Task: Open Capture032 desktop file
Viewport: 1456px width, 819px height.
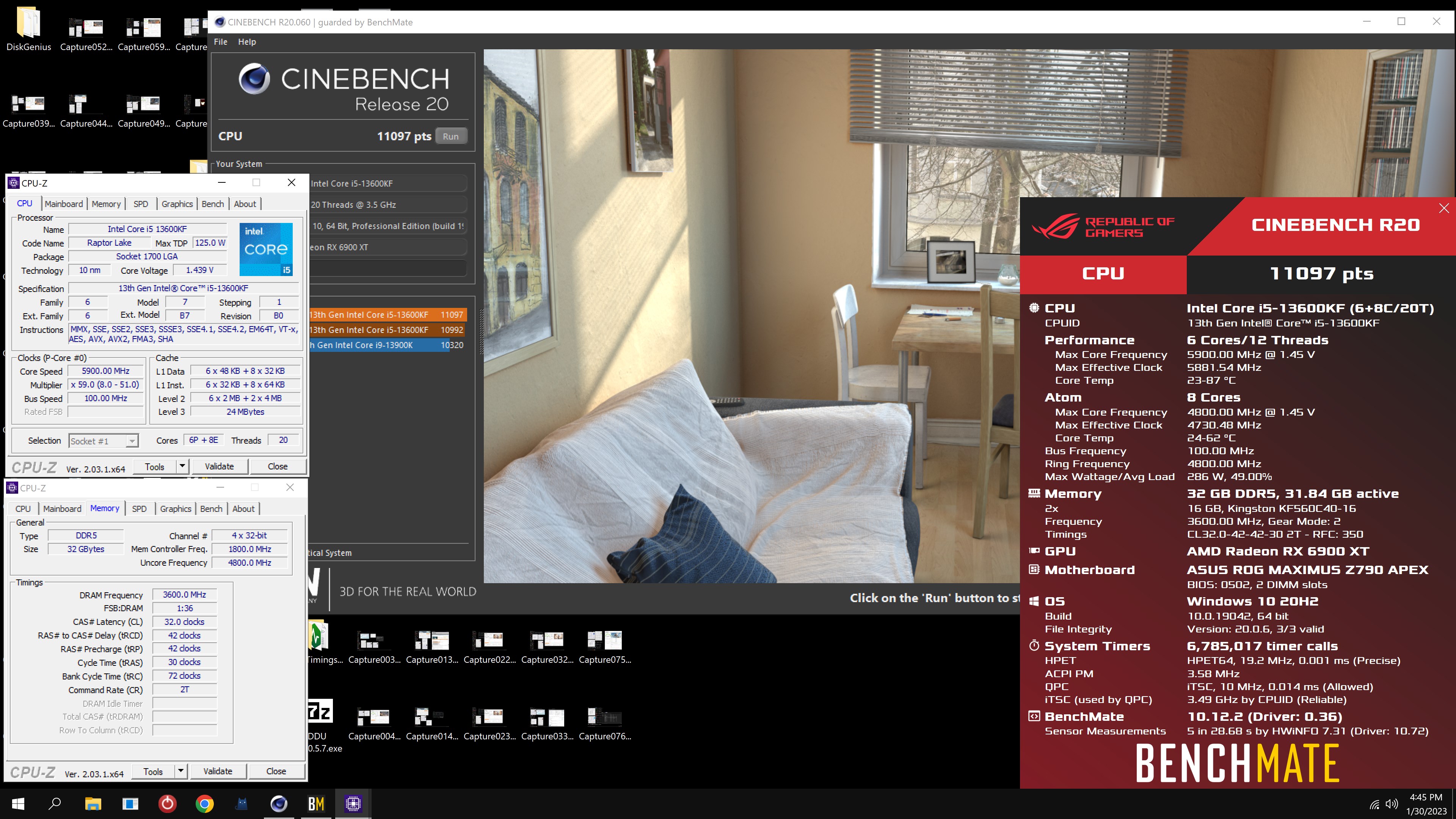Action: 547,648
